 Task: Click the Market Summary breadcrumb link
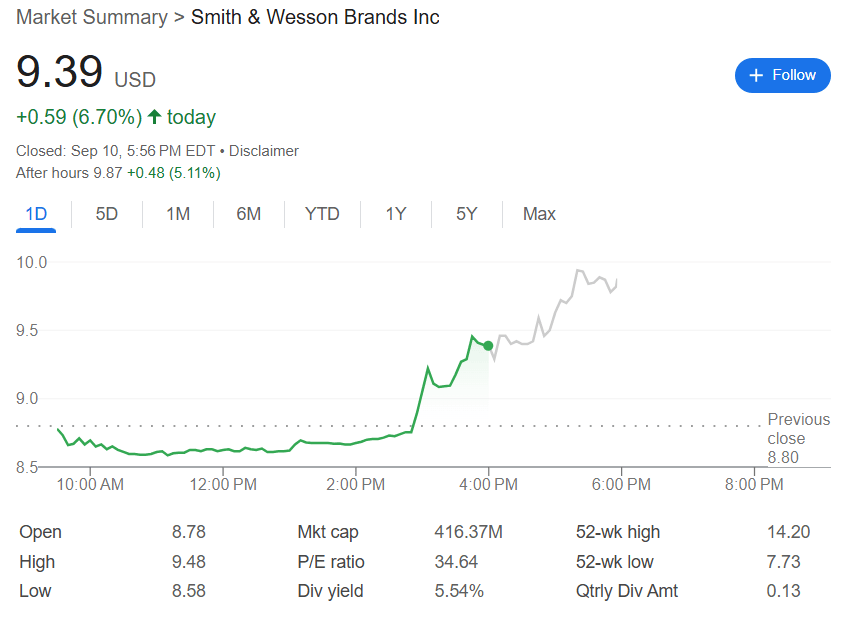point(92,17)
